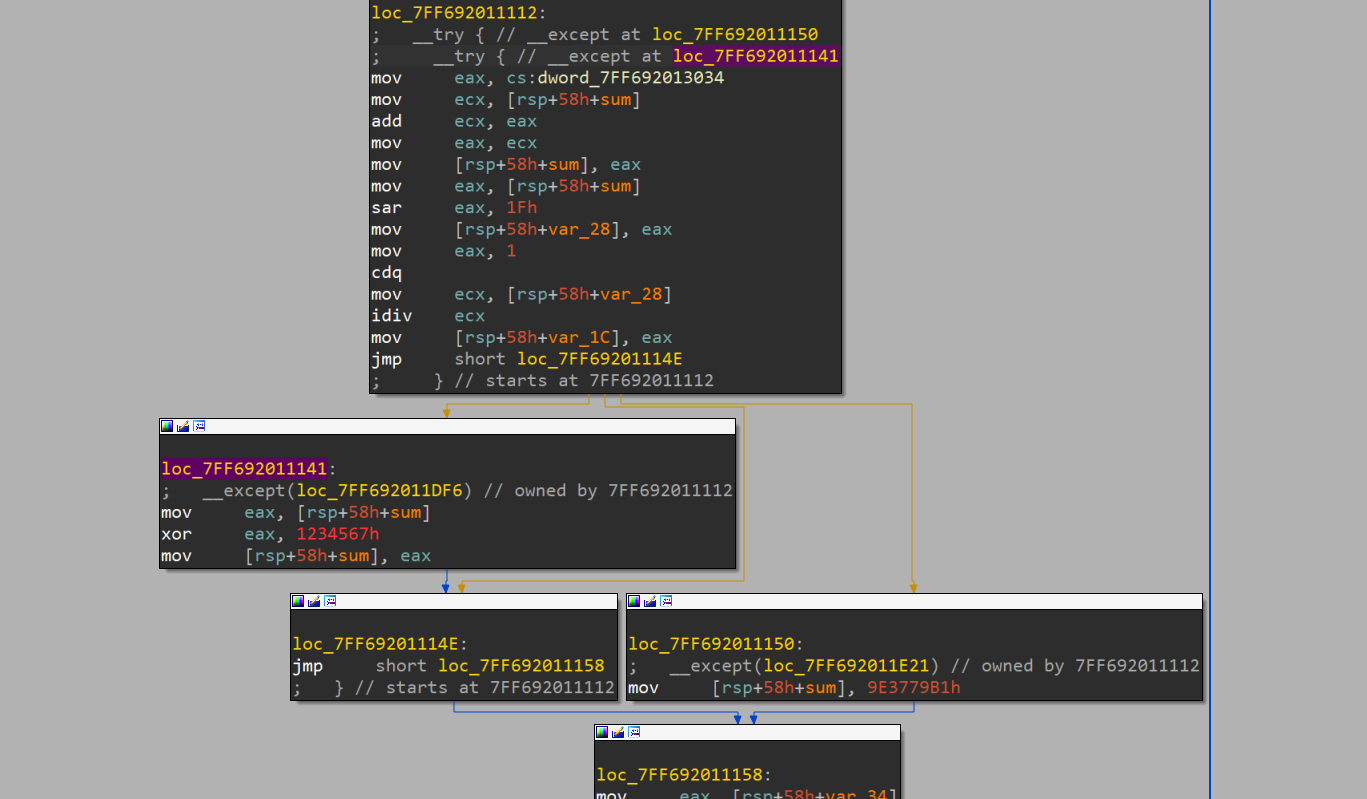Click group nodes icon on loc_7FF692011141 block
1367x799 pixels.
199,426
